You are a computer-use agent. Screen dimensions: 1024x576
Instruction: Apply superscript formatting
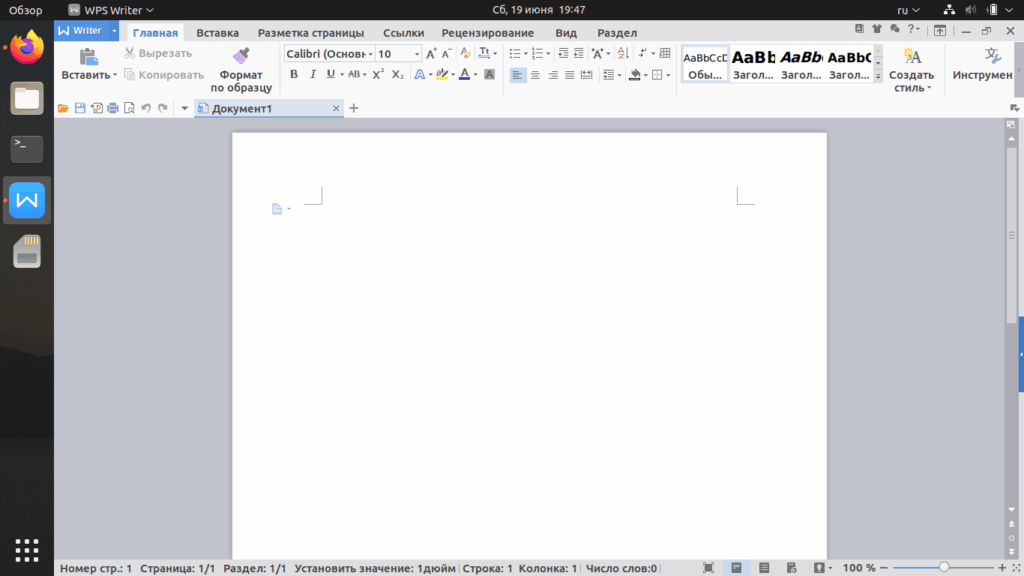click(377, 74)
